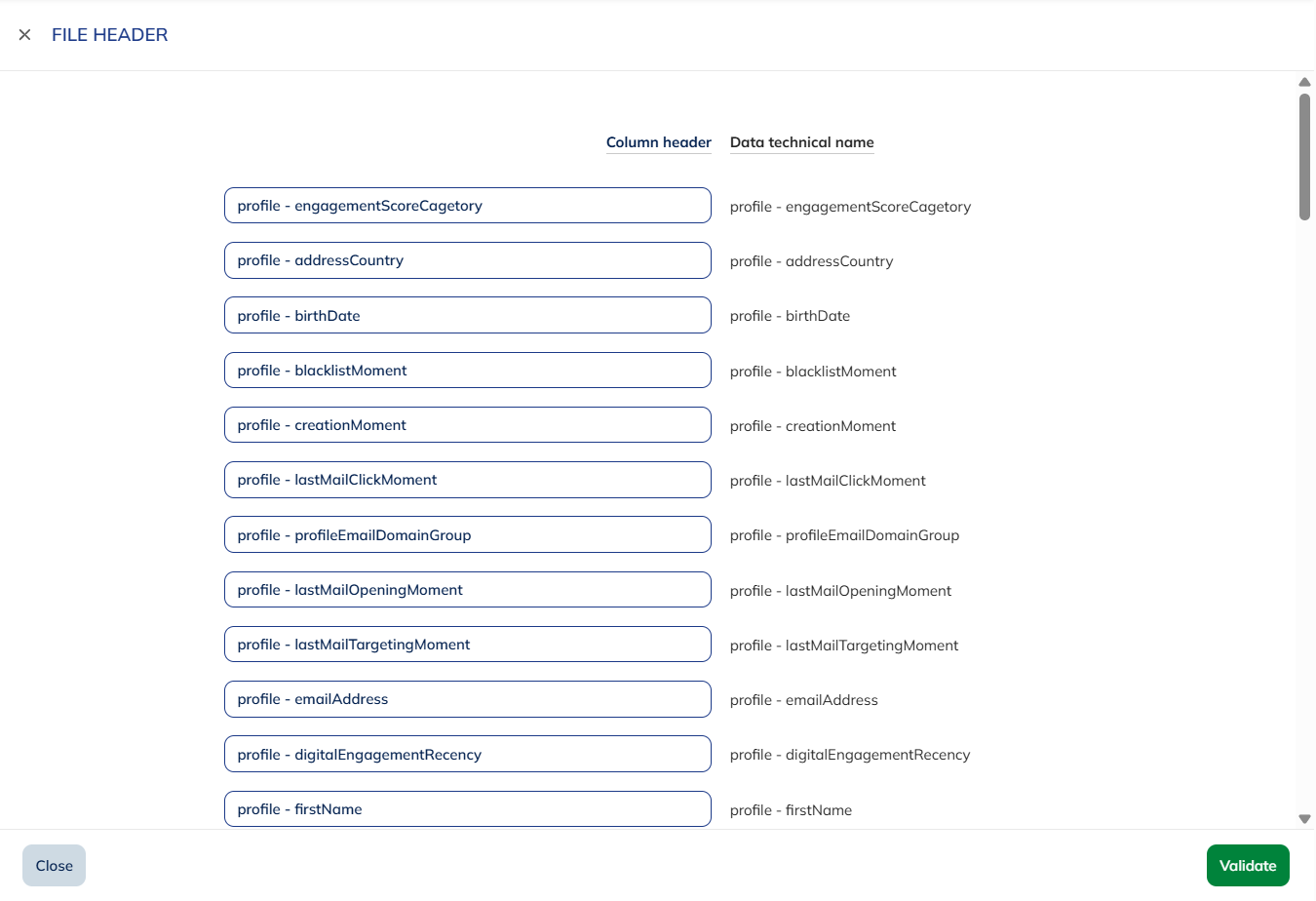Select the profile - emailAddress input box
Viewport: 1316px width, 901px height.
[467, 699]
